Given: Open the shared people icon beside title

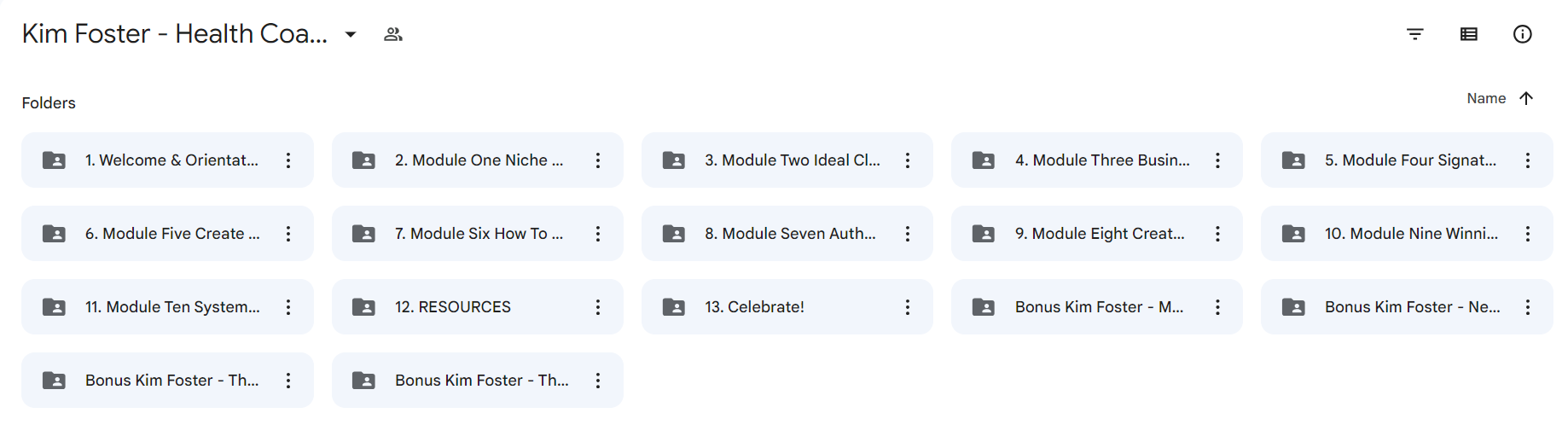Looking at the screenshot, I should click(392, 34).
